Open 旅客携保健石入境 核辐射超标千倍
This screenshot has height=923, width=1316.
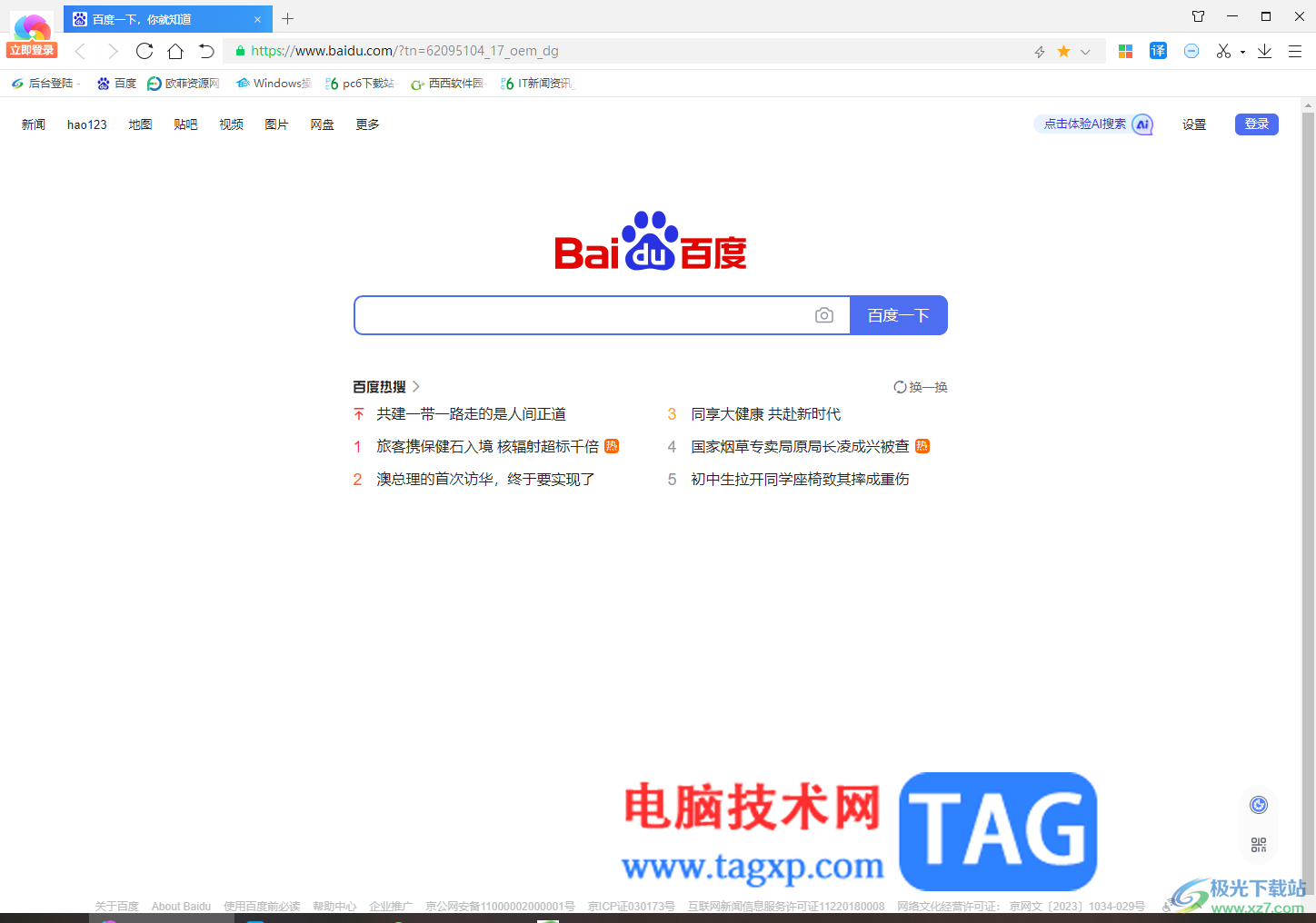[488, 447]
